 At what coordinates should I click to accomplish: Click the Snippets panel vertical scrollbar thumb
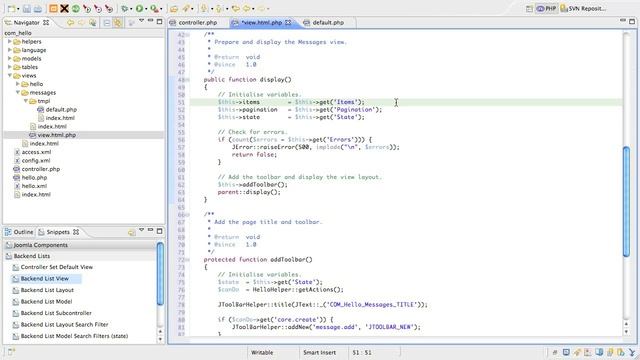(160, 273)
